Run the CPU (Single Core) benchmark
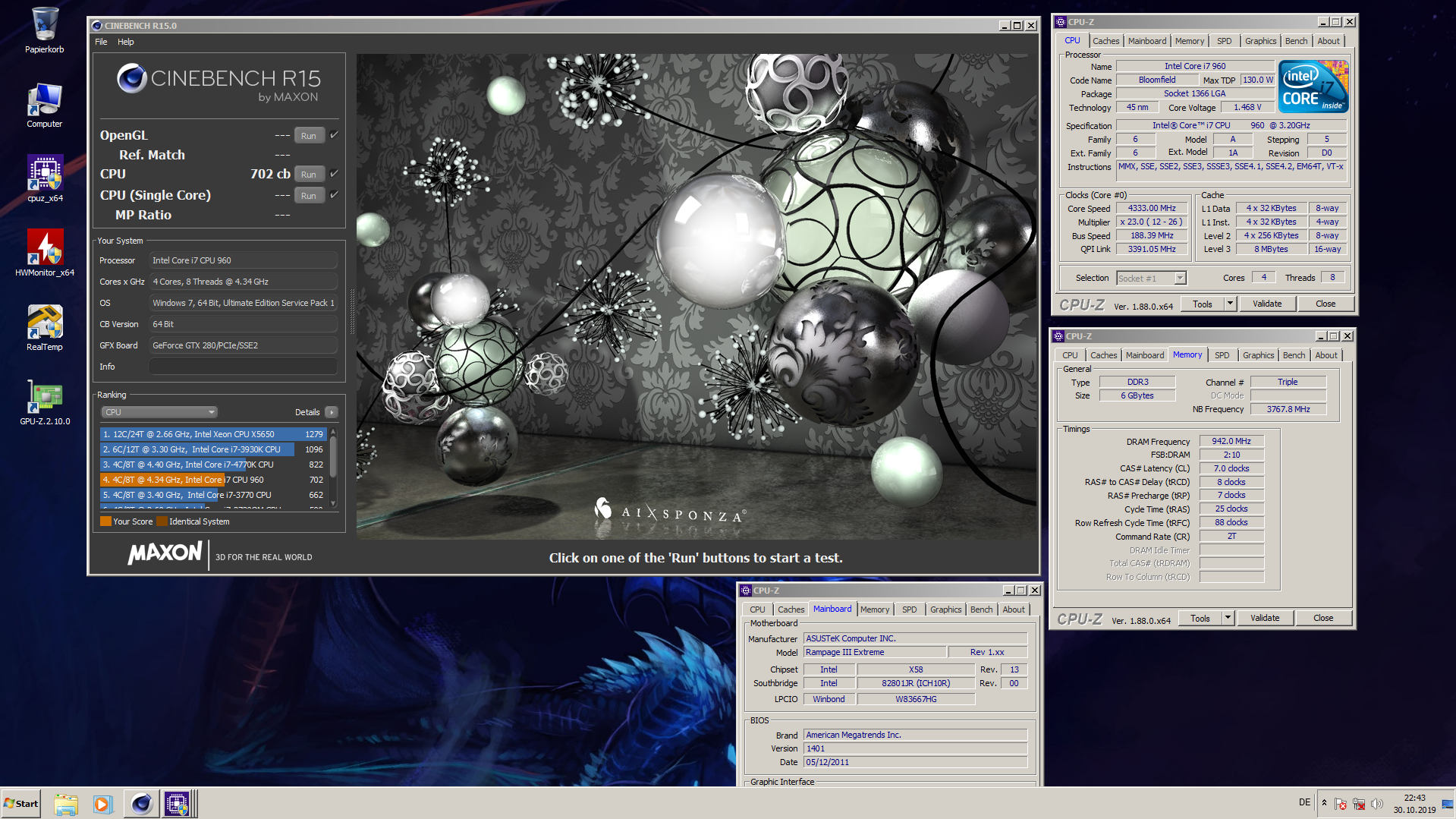The height and width of the screenshot is (819, 1456). point(309,195)
